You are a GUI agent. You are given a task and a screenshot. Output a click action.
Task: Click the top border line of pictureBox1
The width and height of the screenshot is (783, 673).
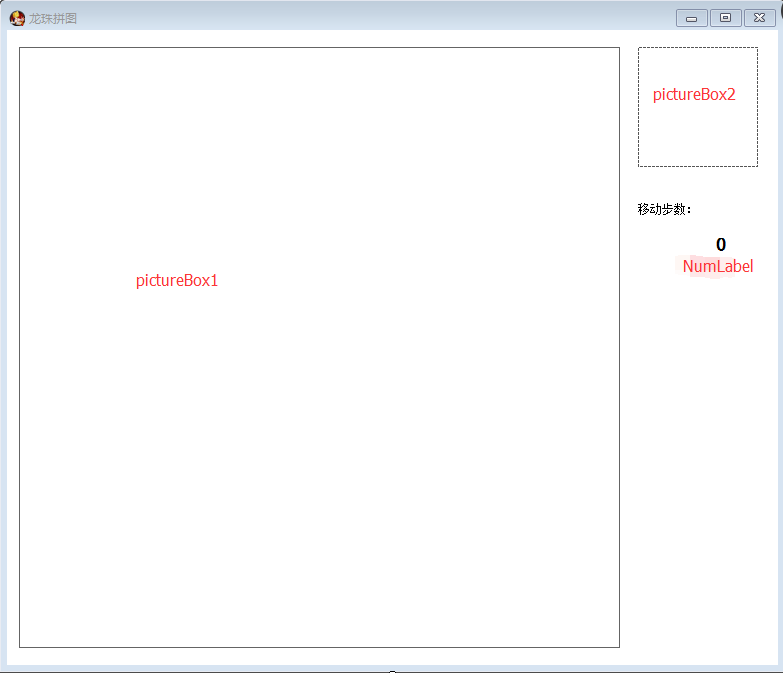[320, 47]
